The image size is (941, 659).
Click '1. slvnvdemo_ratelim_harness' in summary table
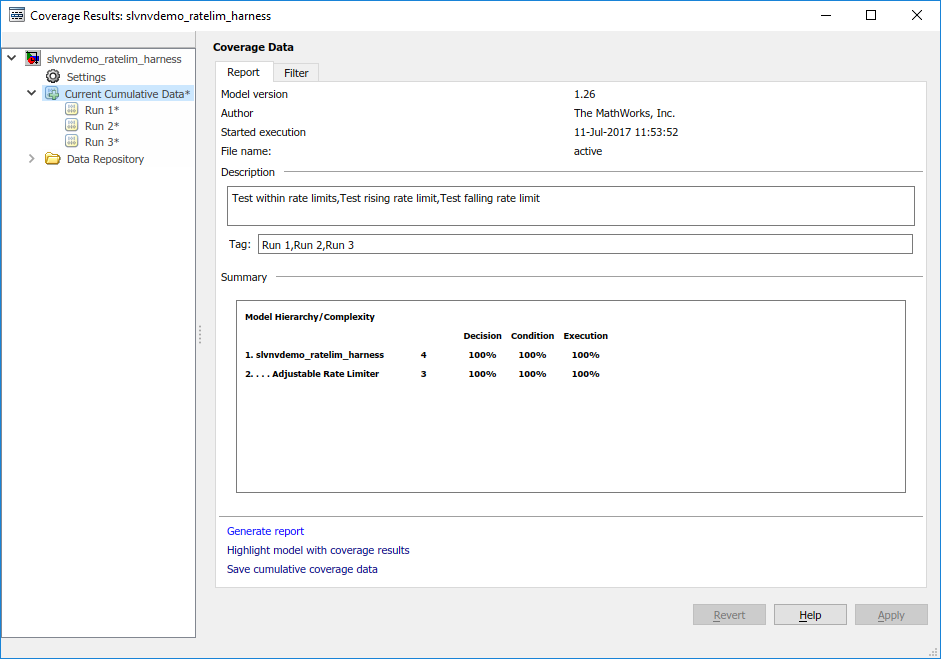314,355
